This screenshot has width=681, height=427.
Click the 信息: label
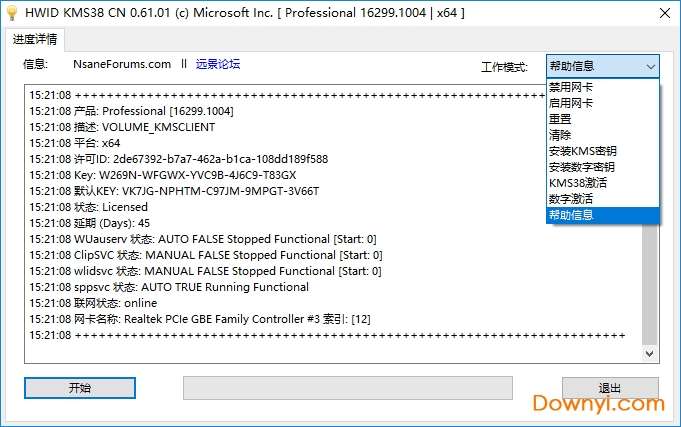click(x=35, y=64)
